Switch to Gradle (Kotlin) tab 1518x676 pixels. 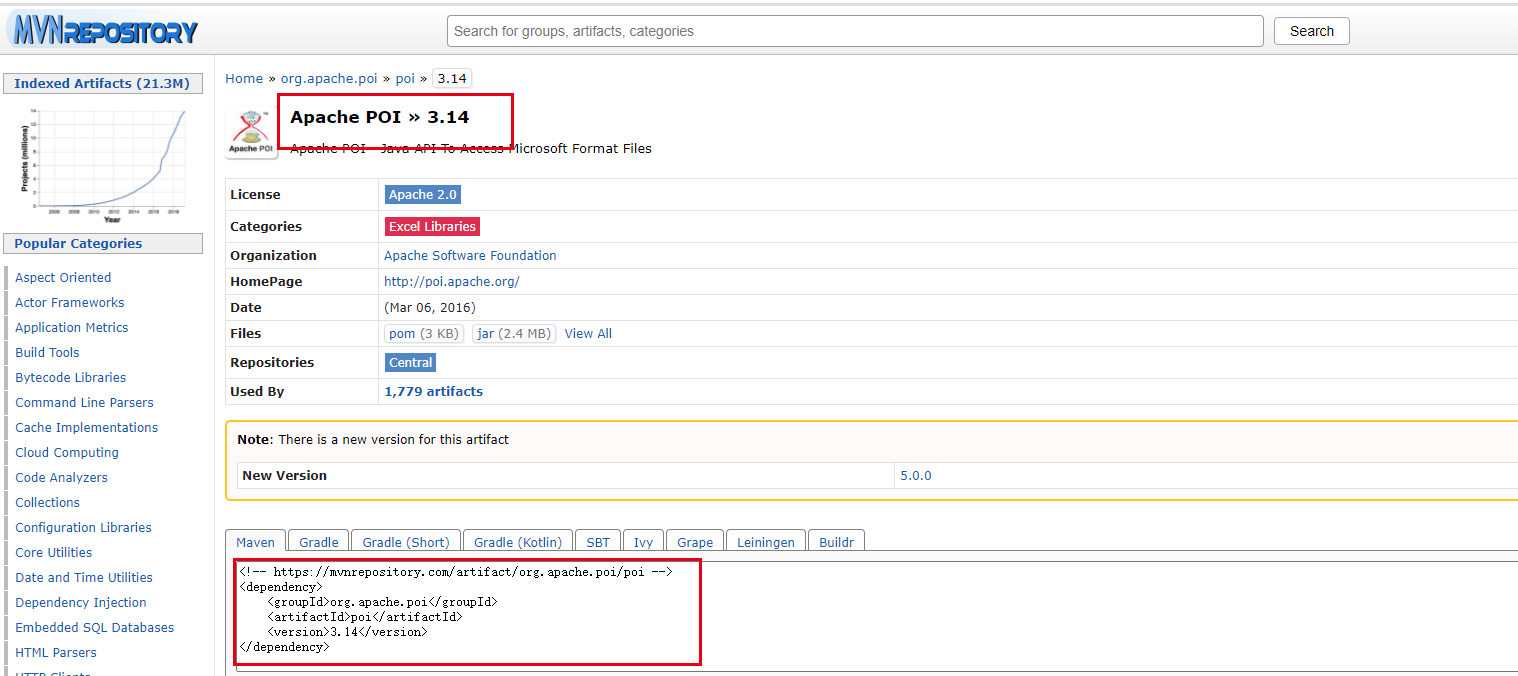click(x=519, y=542)
